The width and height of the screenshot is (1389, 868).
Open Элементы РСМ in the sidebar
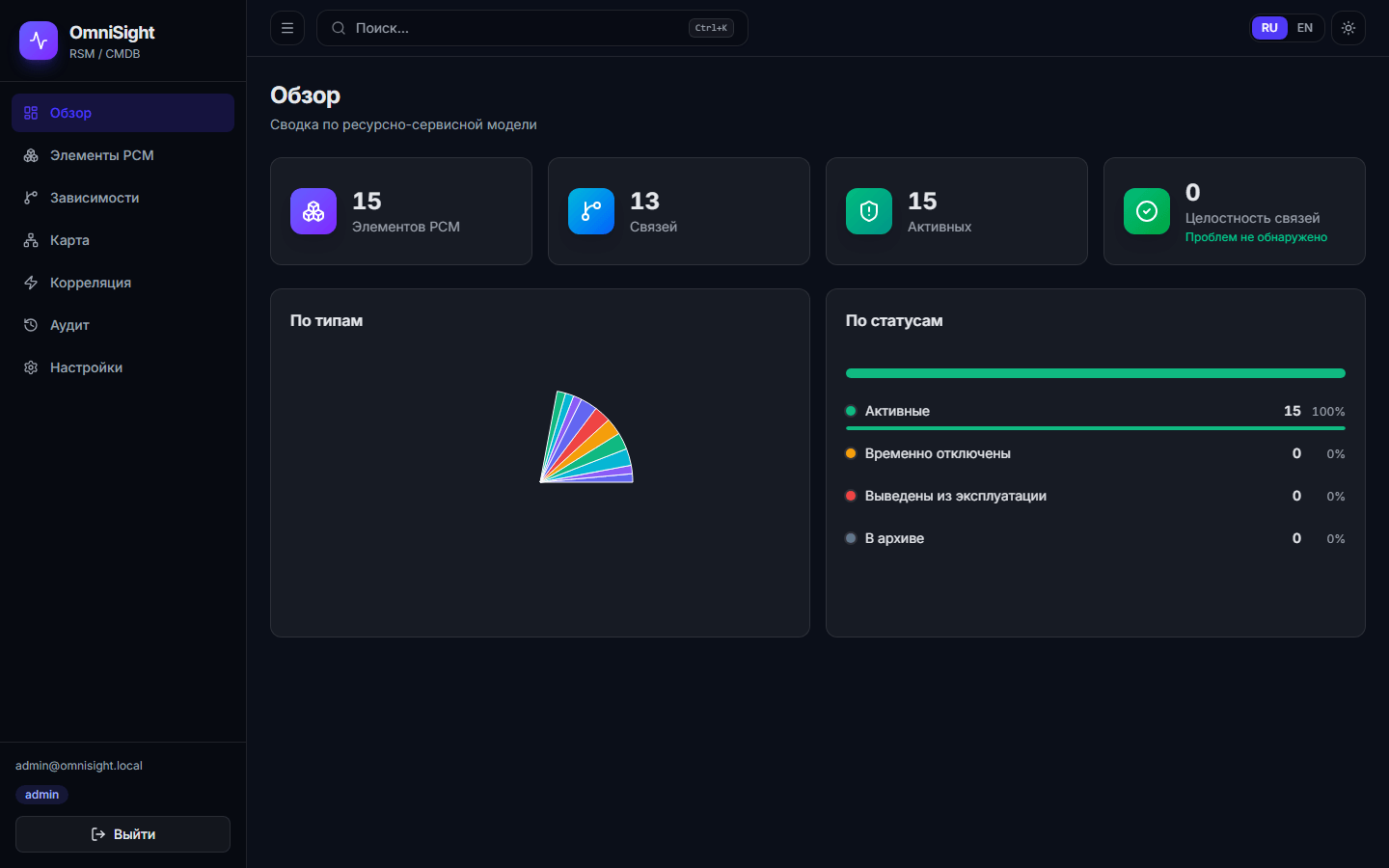click(123, 155)
